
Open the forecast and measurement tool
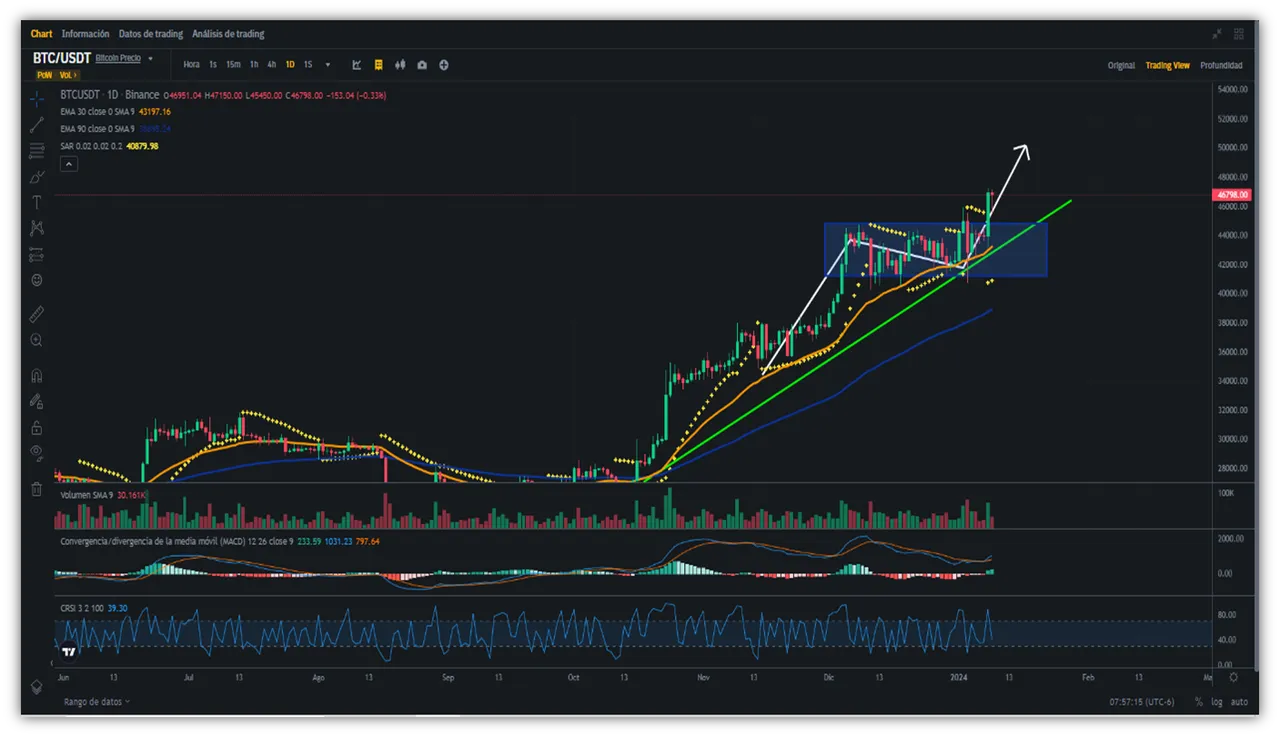point(37,254)
